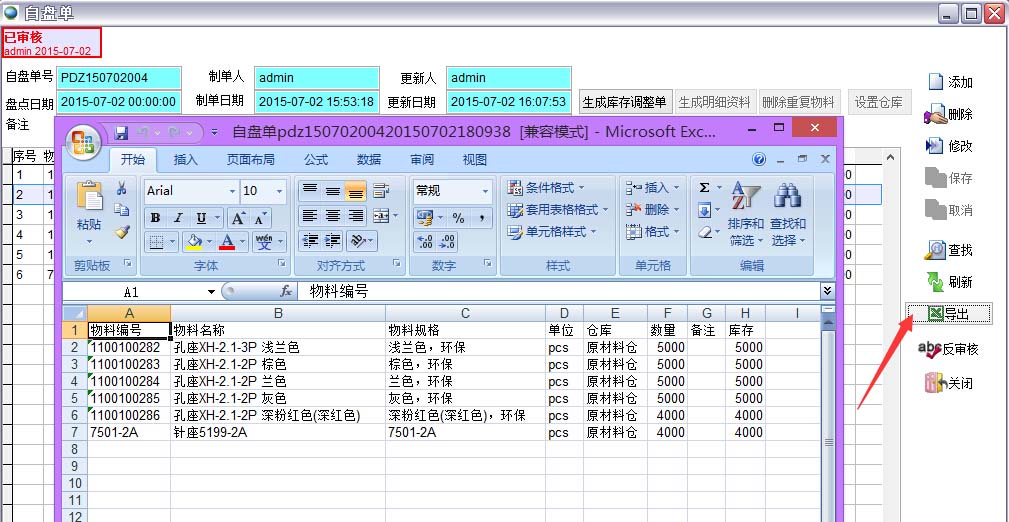Open the number format 常规 dropdown
The image size is (1009, 522).
[x=485, y=191]
